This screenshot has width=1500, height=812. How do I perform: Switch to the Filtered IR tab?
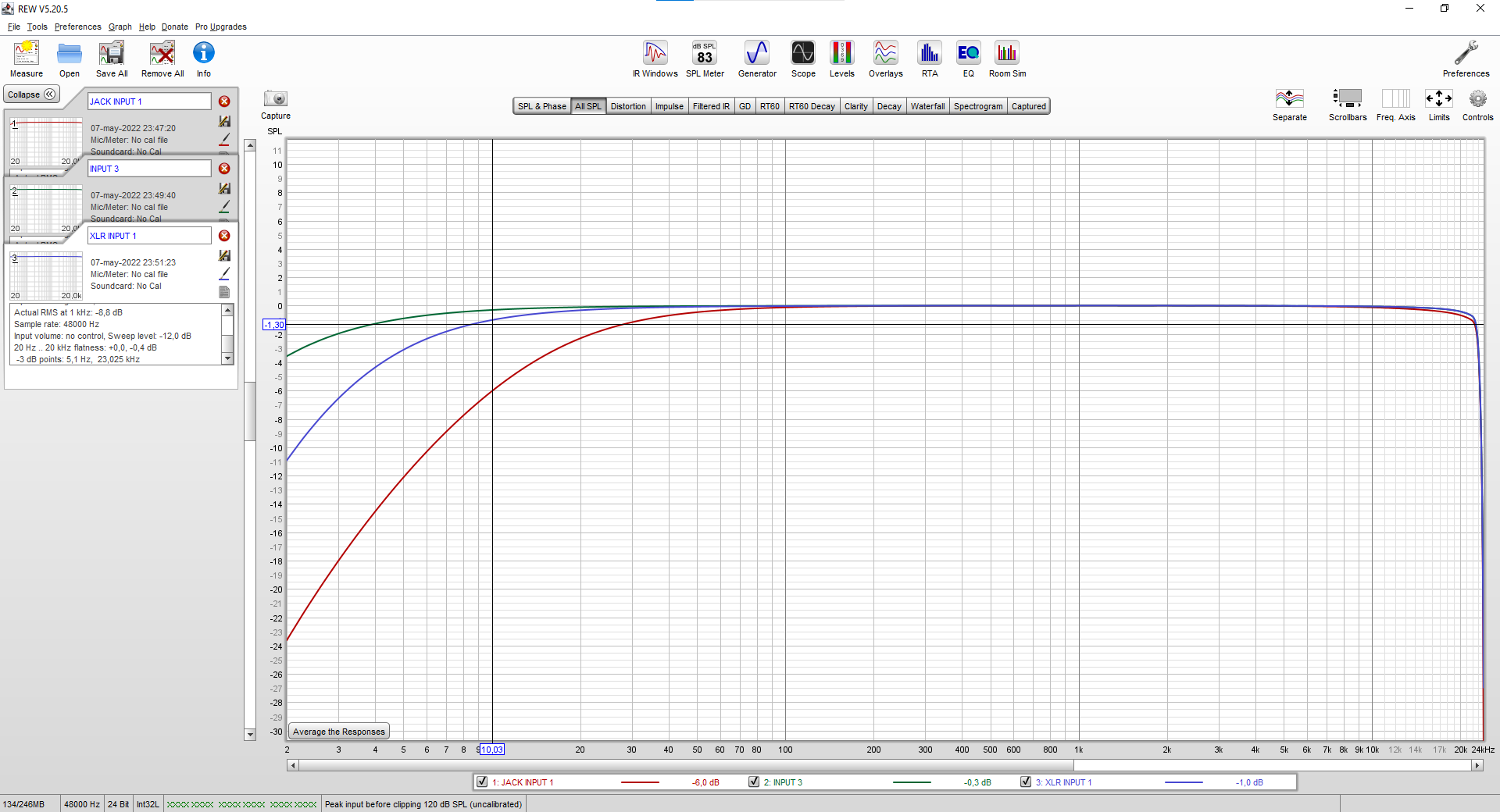coord(711,106)
